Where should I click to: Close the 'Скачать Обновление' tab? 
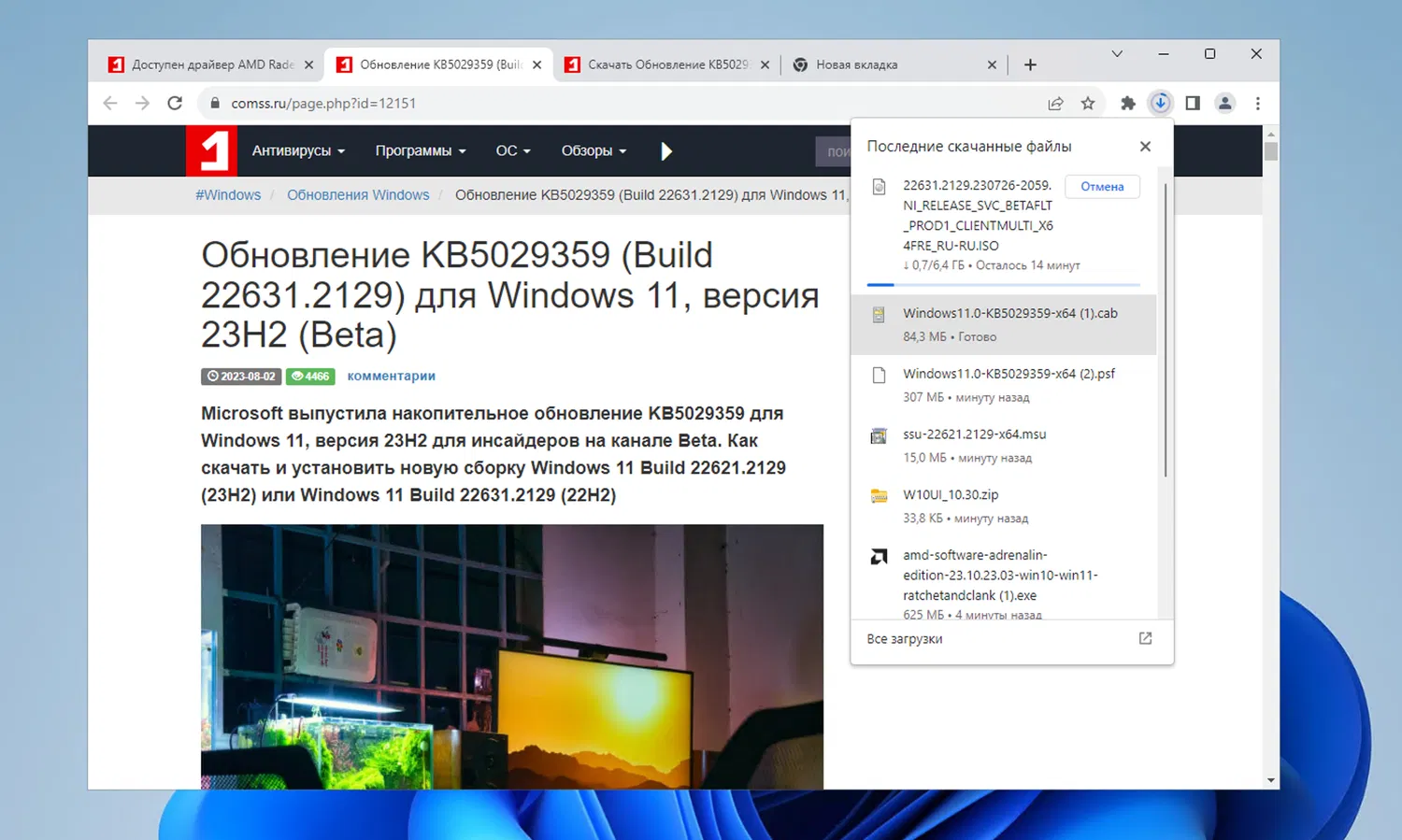tap(765, 64)
